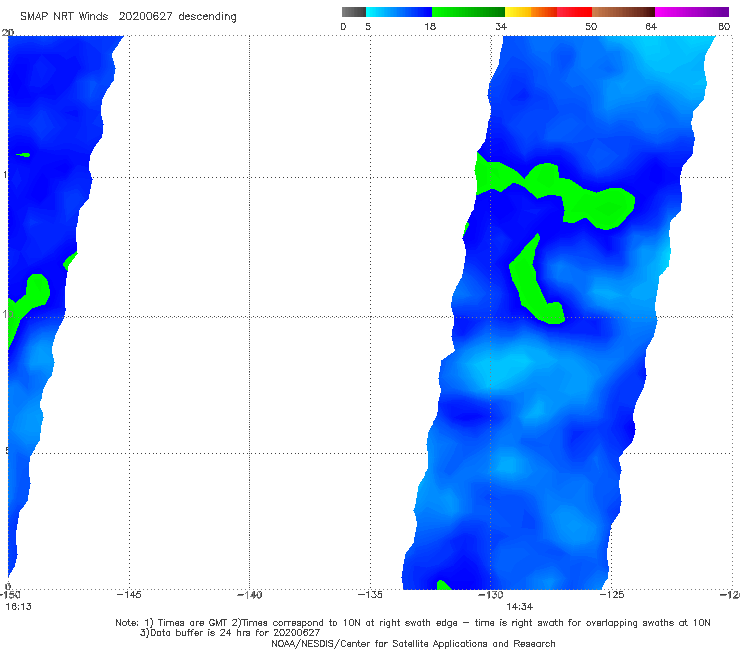The height and width of the screenshot is (650, 740).
Task: Click the swath time label 16:13
Action: 18,607
